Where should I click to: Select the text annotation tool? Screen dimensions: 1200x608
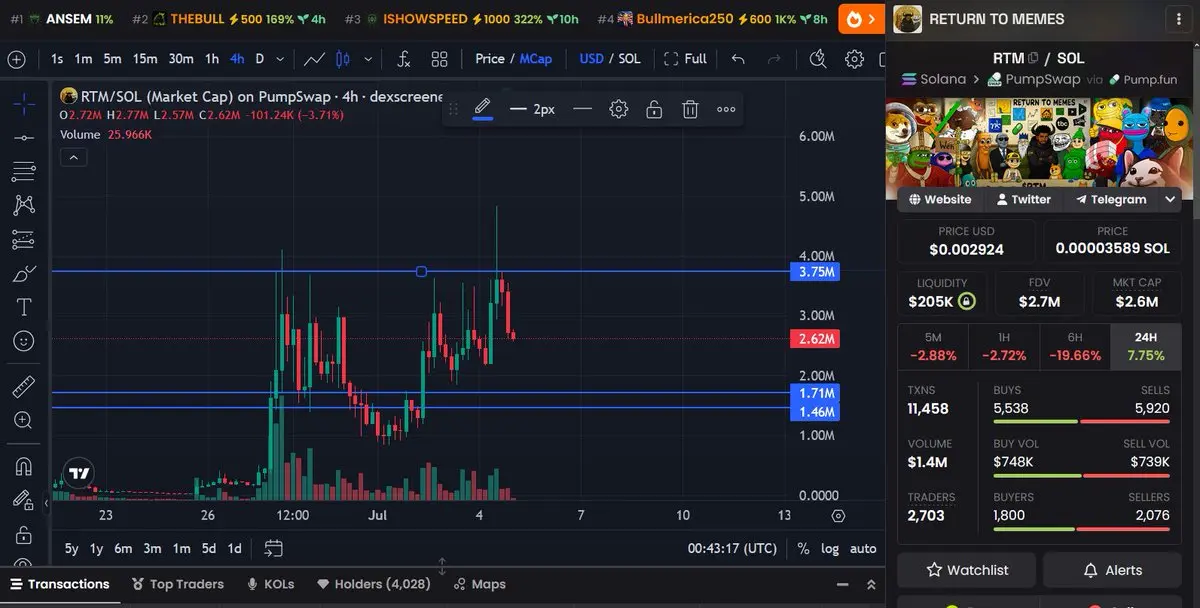pyautogui.click(x=24, y=307)
